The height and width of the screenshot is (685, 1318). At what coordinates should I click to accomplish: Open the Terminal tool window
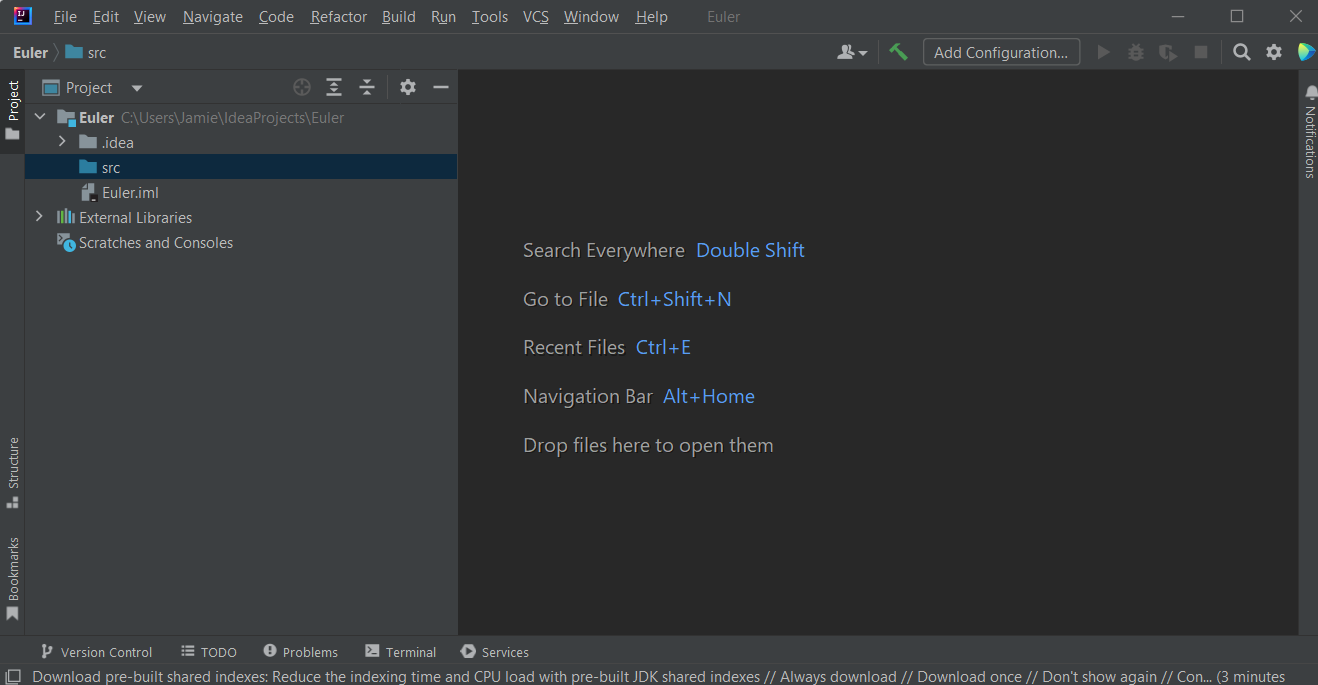pyautogui.click(x=401, y=652)
